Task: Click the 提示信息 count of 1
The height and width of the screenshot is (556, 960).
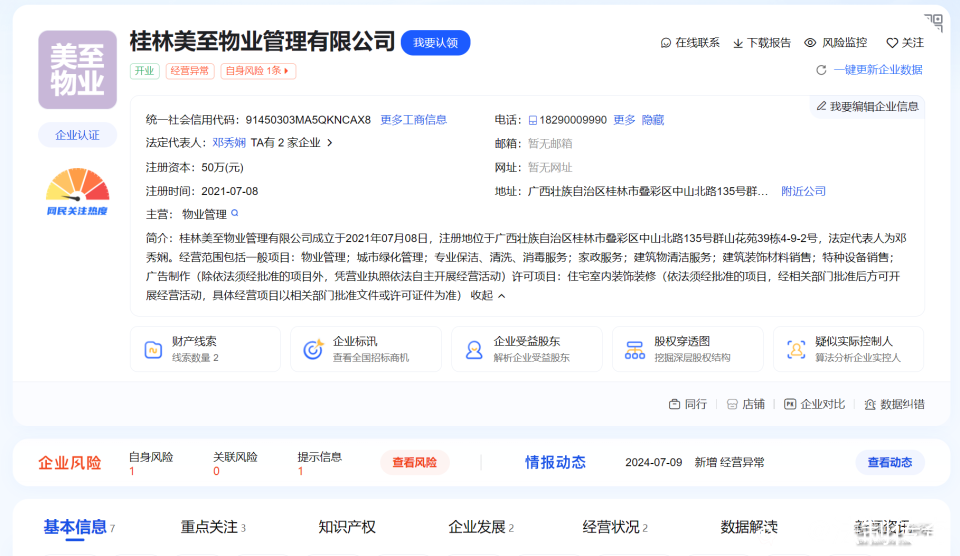Action: pos(301,471)
